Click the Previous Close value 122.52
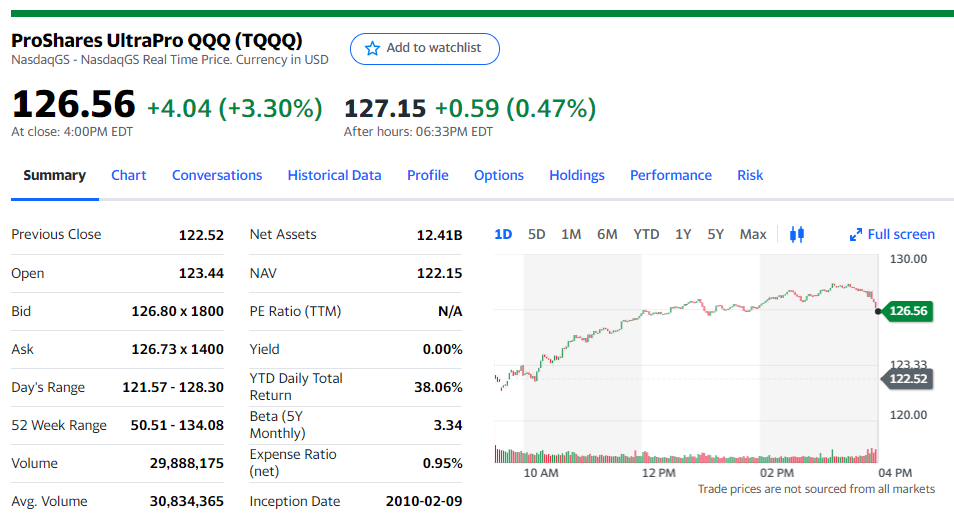954x515 pixels. (x=201, y=235)
